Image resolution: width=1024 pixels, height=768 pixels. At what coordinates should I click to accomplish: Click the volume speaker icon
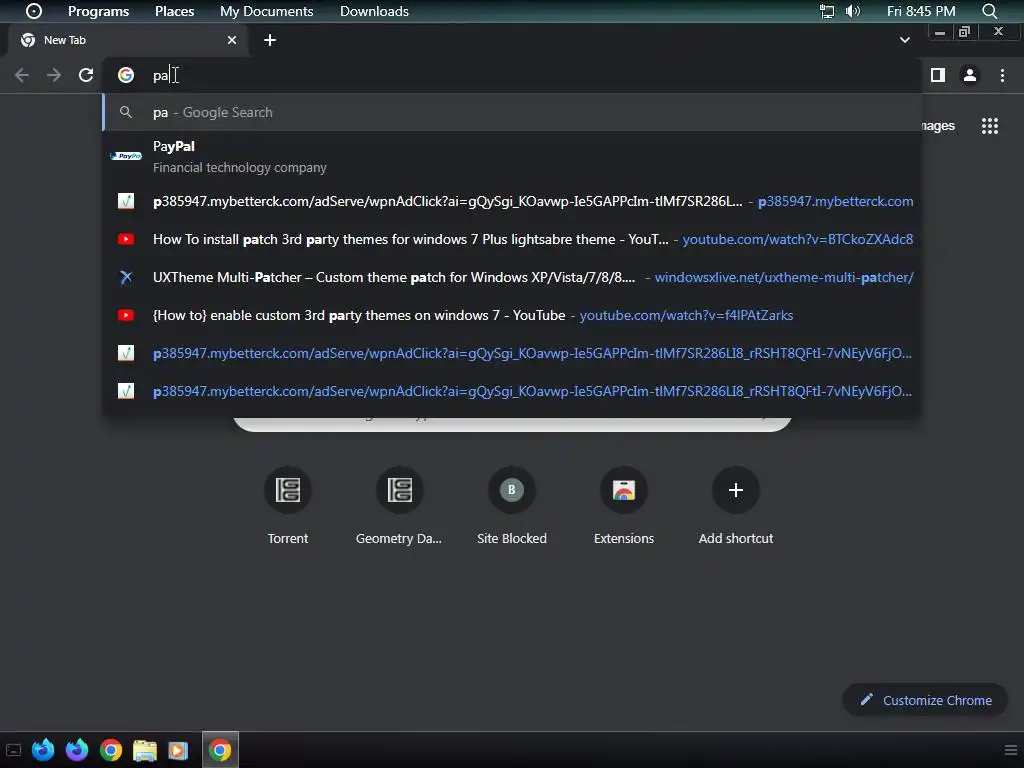[x=853, y=11]
